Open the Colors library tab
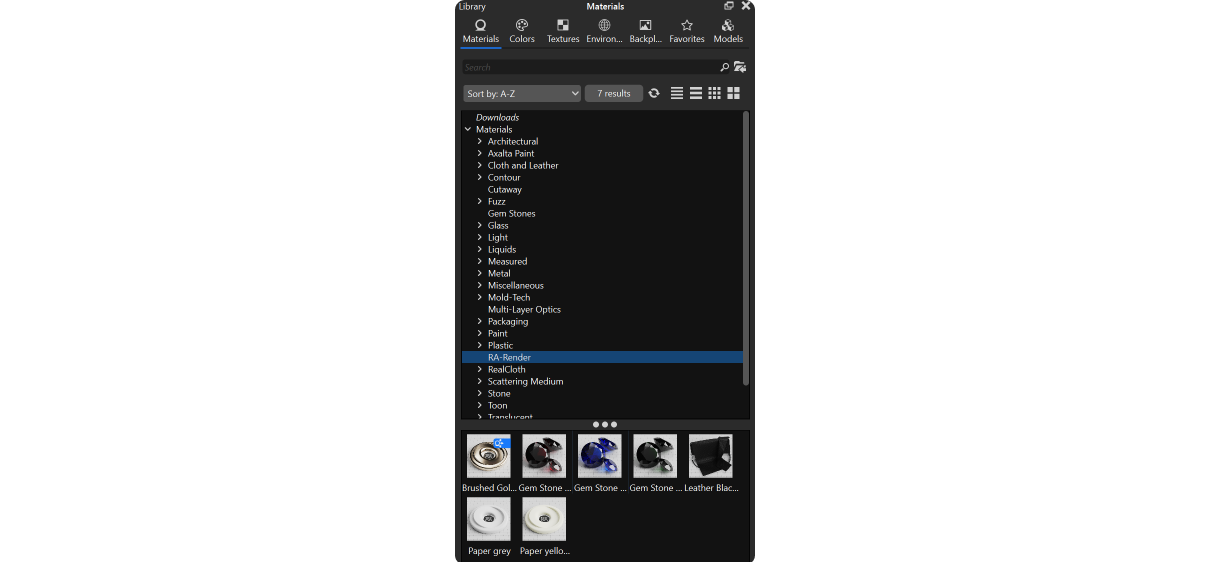The width and height of the screenshot is (1210, 562). coord(522,31)
